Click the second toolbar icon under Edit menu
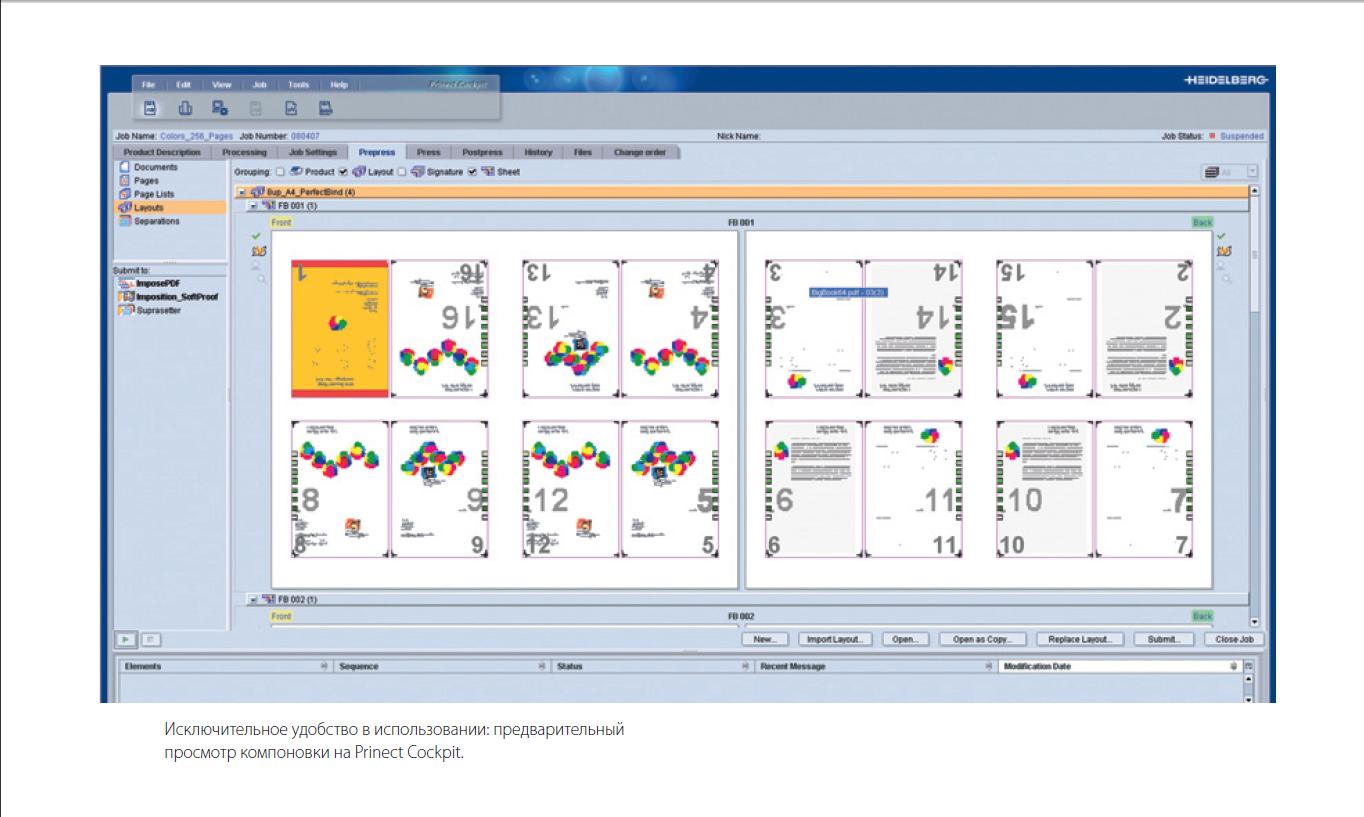Viewport: 1364px width, 817px height. tap(185, 108)
